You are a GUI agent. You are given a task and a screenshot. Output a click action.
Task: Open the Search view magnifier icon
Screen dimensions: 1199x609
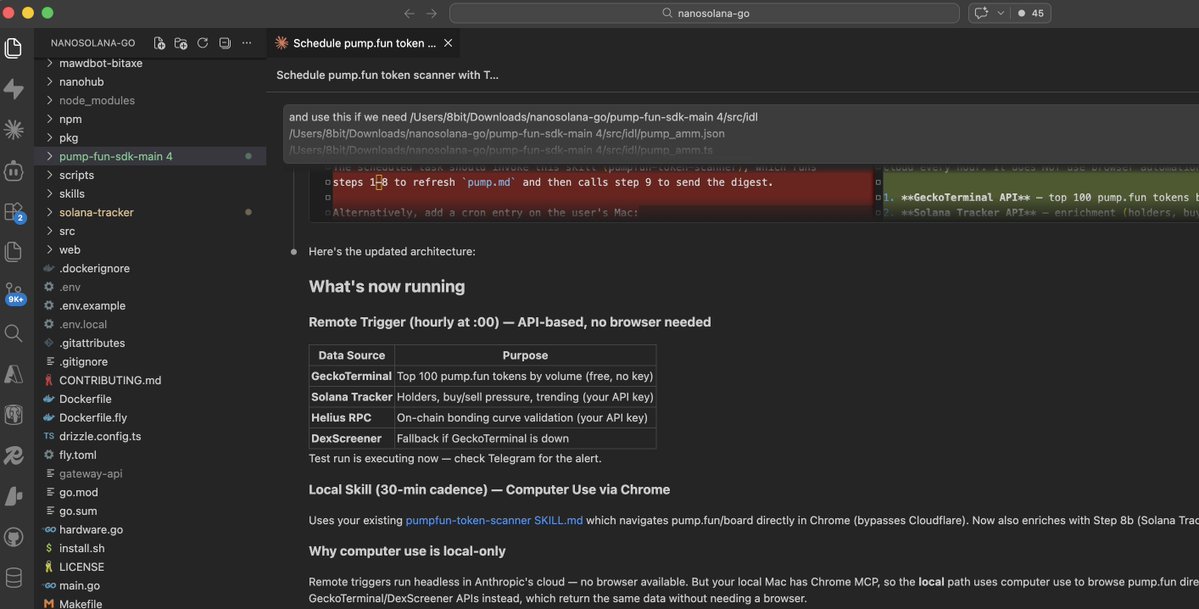13,333
